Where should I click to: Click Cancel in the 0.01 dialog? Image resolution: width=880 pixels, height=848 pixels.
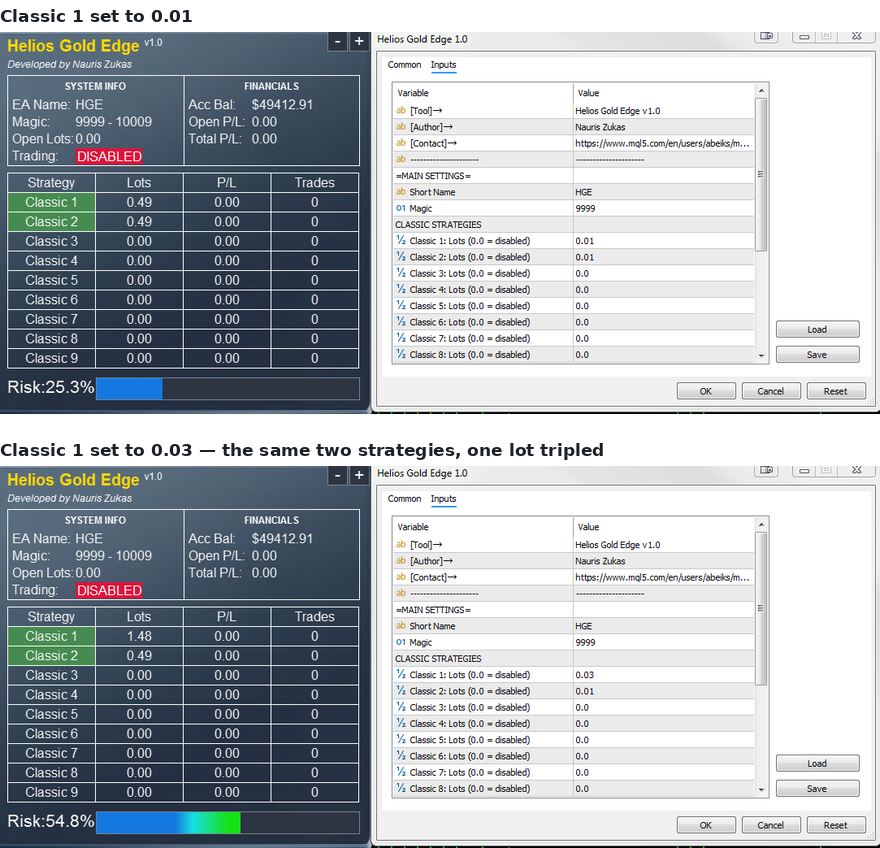click(771, 391)
